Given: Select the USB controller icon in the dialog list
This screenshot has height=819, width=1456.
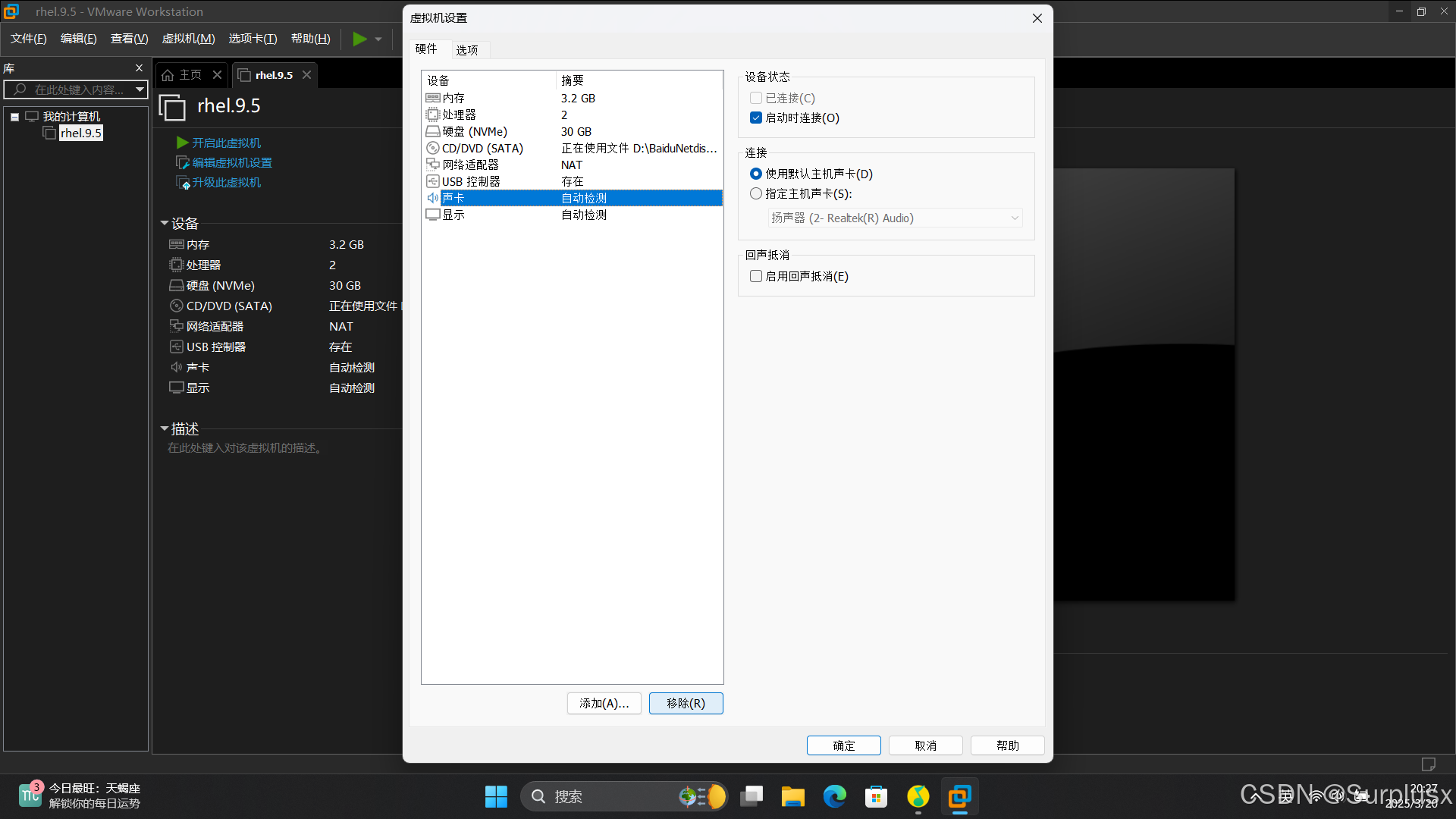Looking at the screenshot, I should (433, 182).
